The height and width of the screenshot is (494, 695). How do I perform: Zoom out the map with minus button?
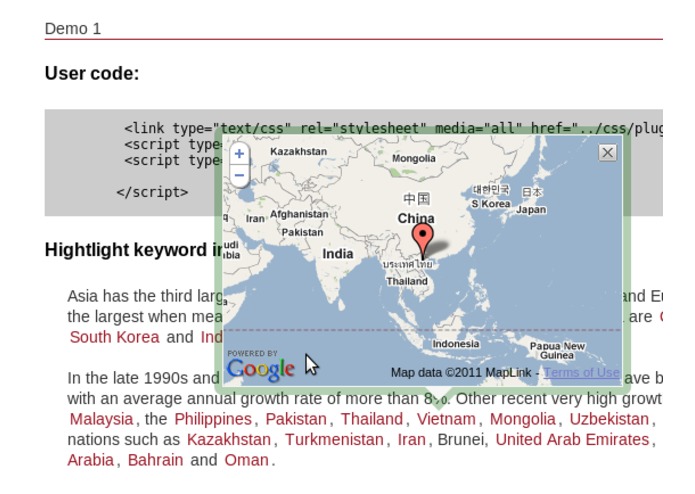click(x=239, y=175)
